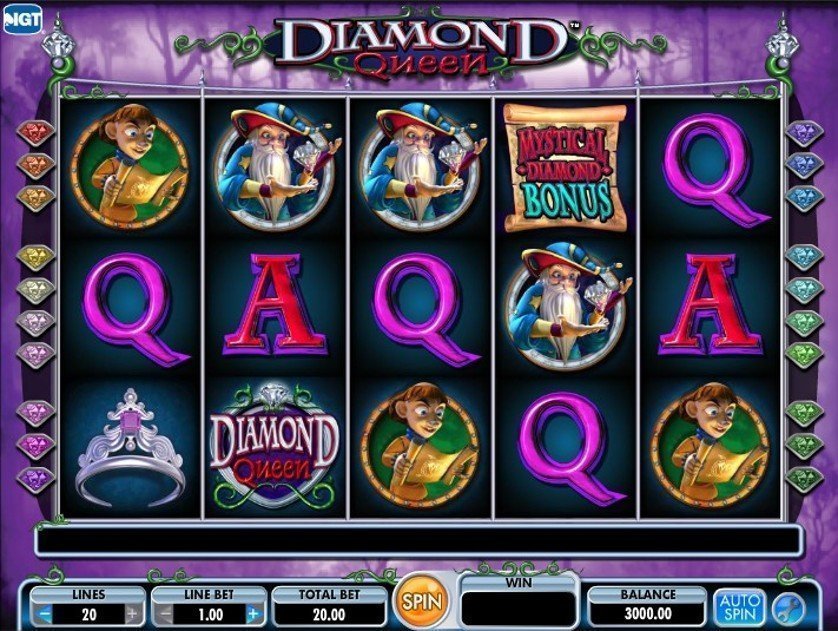
Task: Increase lines with the plus button
Action: (133, 614)
